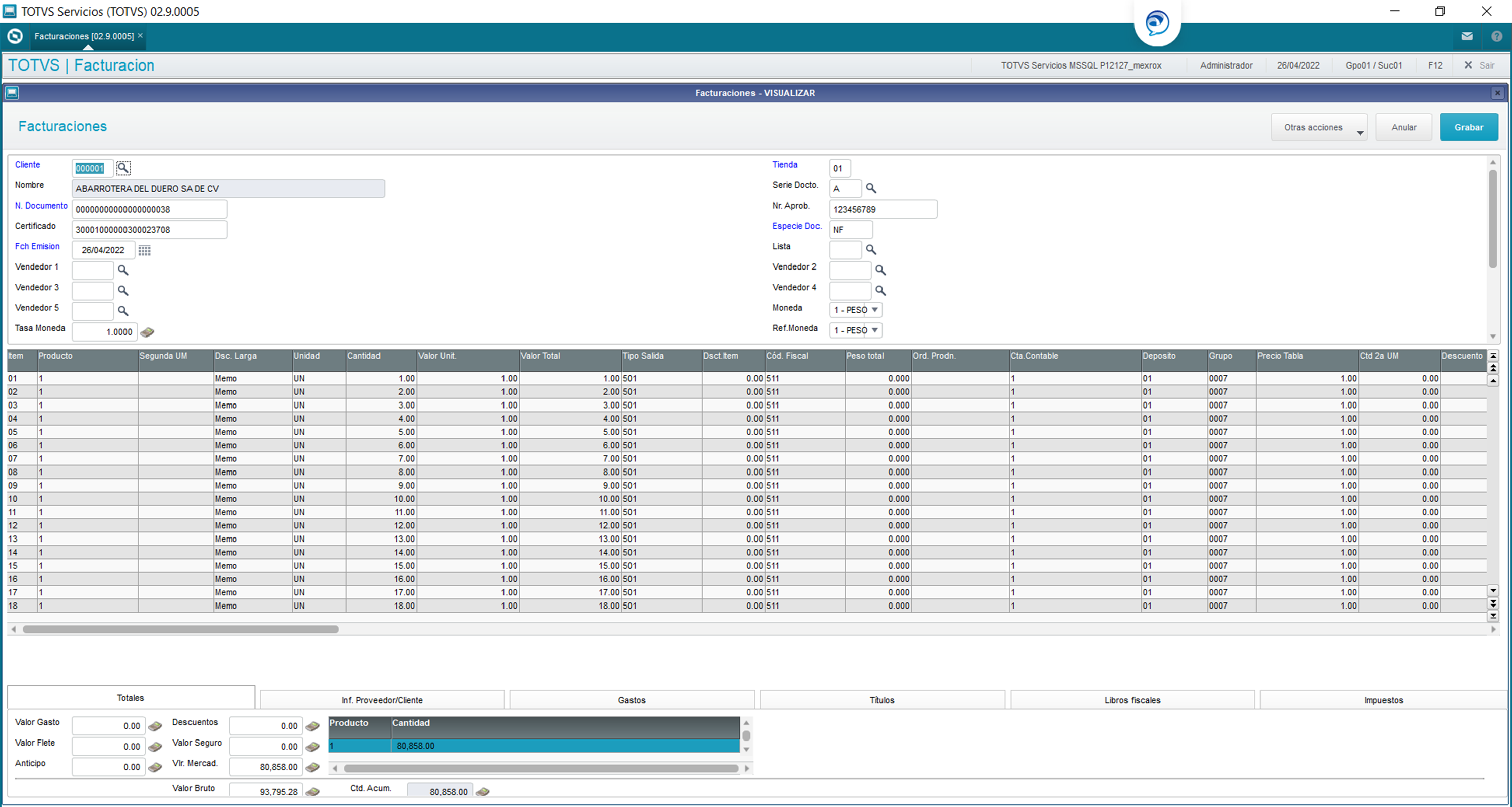Focus the Cliente code field

coord(92,168)
